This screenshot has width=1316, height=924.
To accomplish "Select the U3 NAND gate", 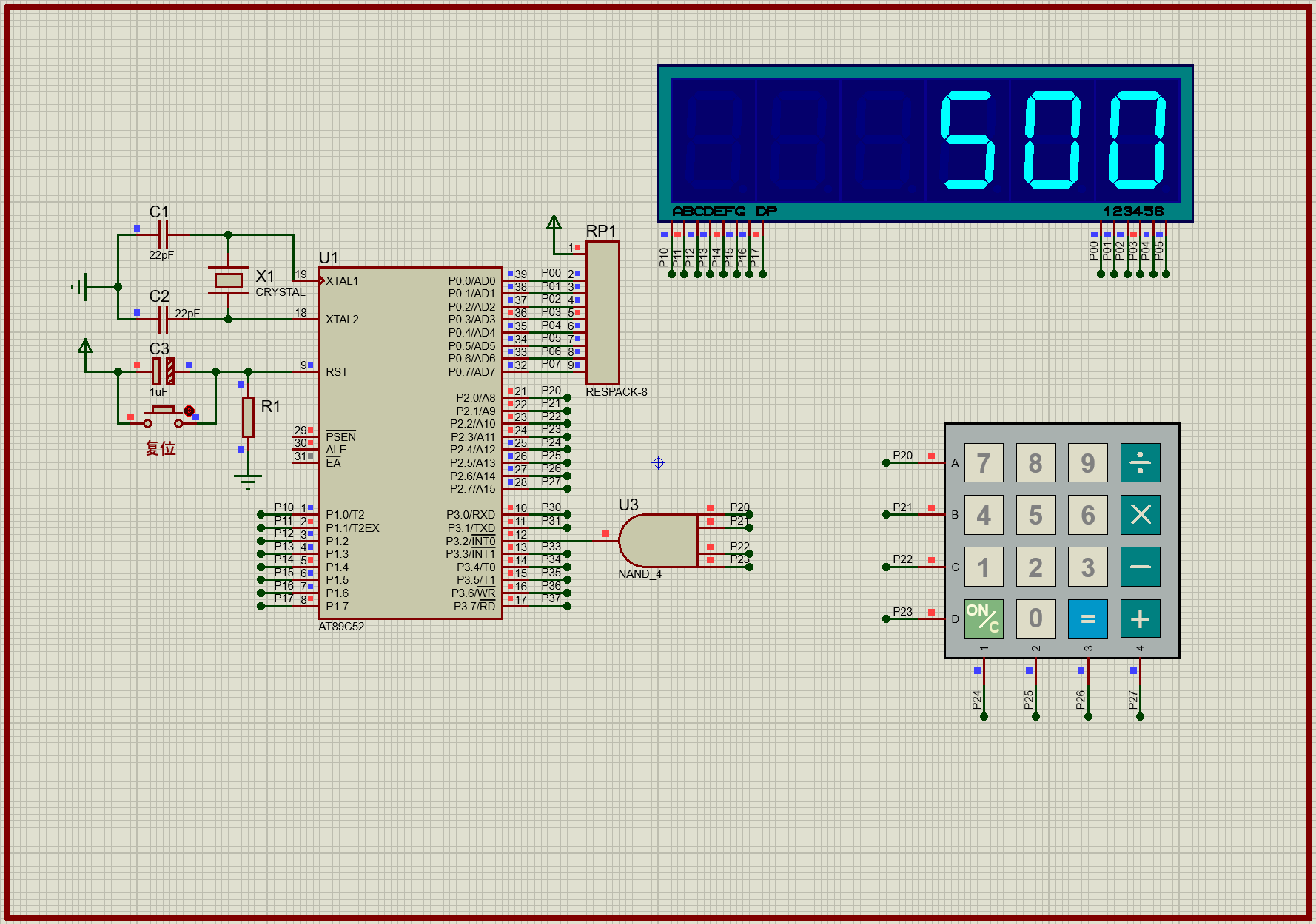I will click(657, 541).
